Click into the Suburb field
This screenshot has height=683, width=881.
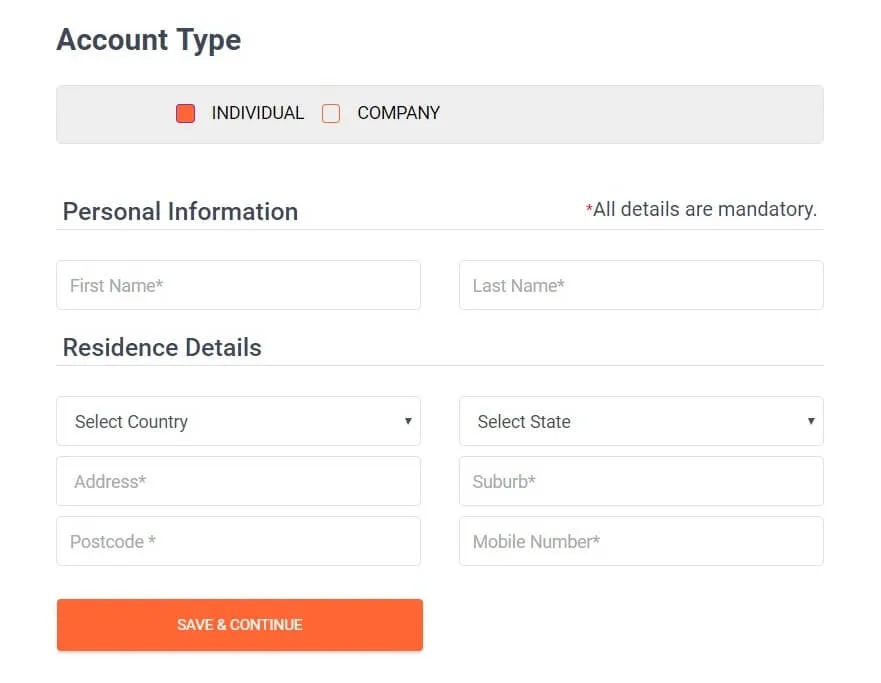pos(641,481)
